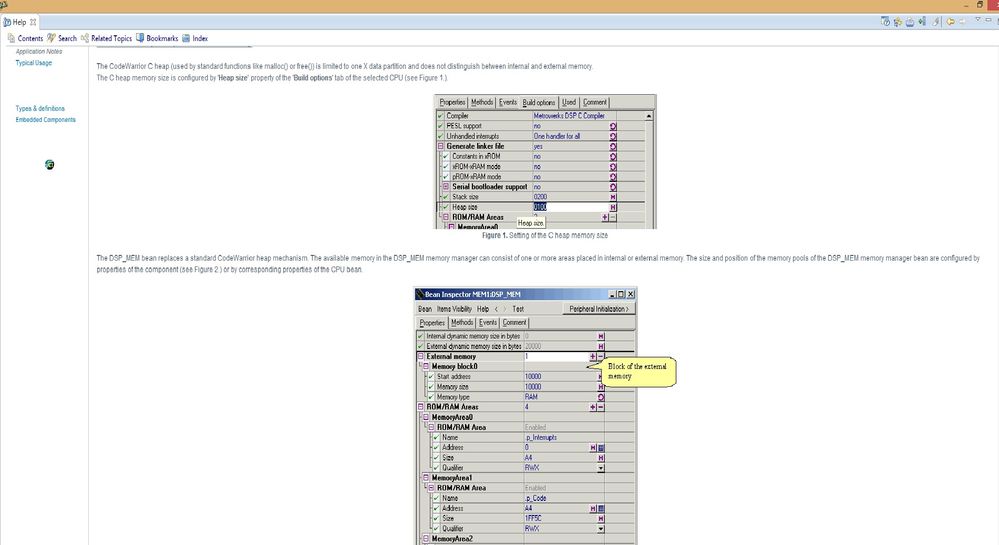Click the Application Notes item
999x545 pixels.
39,52
